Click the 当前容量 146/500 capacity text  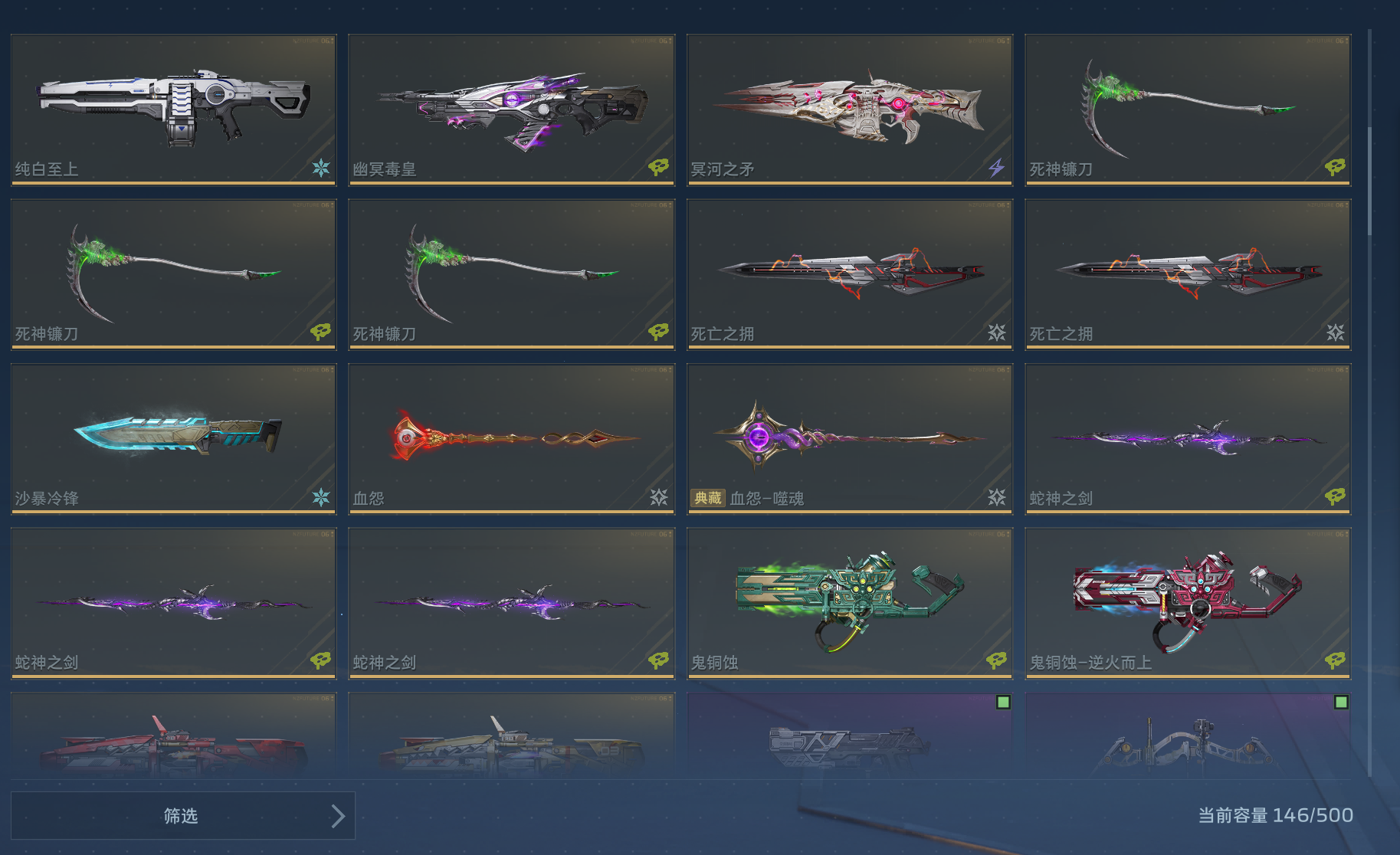[x=1275, y=815]
